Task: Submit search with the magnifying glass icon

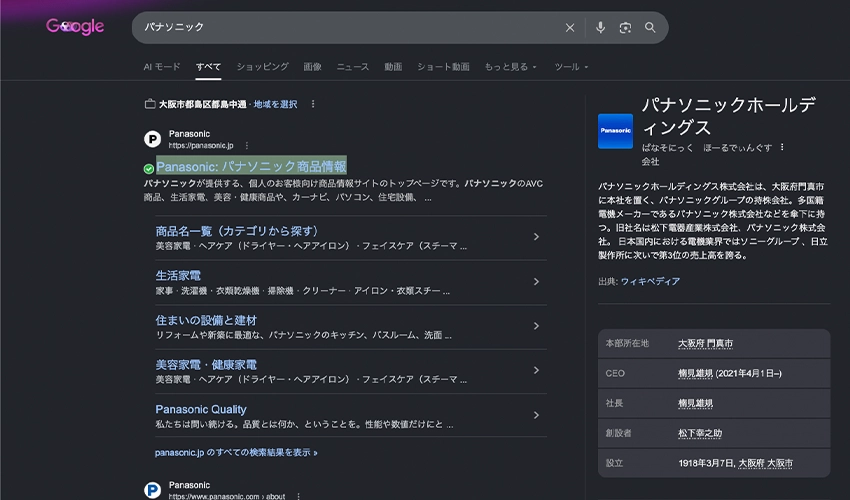Action: (x=650, y=28)
